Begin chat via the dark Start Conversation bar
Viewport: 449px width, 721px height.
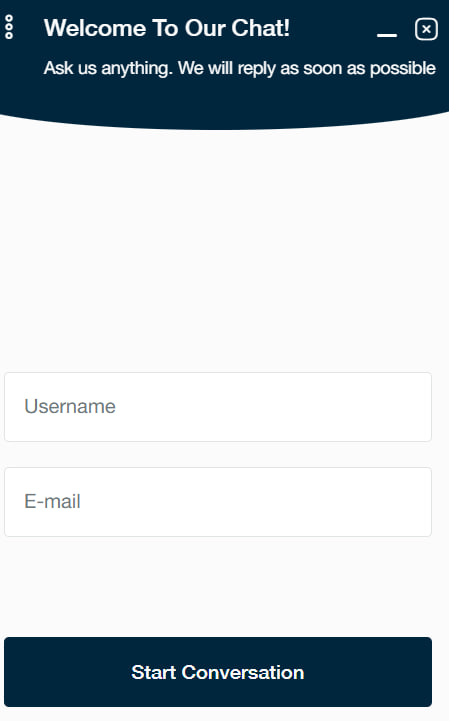[218, 672]
